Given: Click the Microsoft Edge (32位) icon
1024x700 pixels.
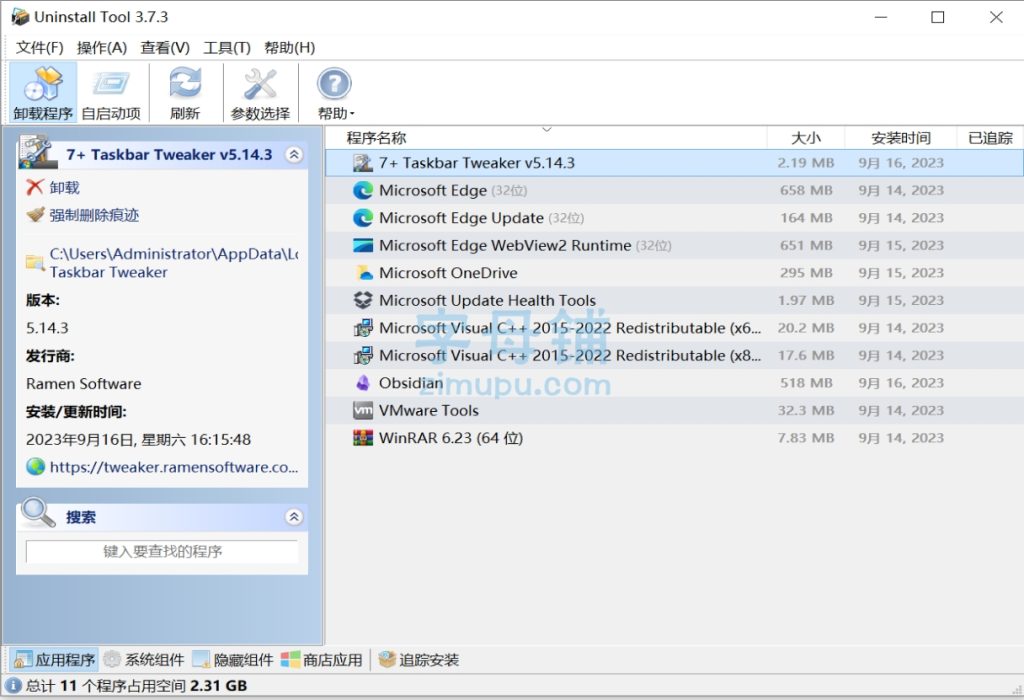Looking at the screenshot, I should point(362,190).
